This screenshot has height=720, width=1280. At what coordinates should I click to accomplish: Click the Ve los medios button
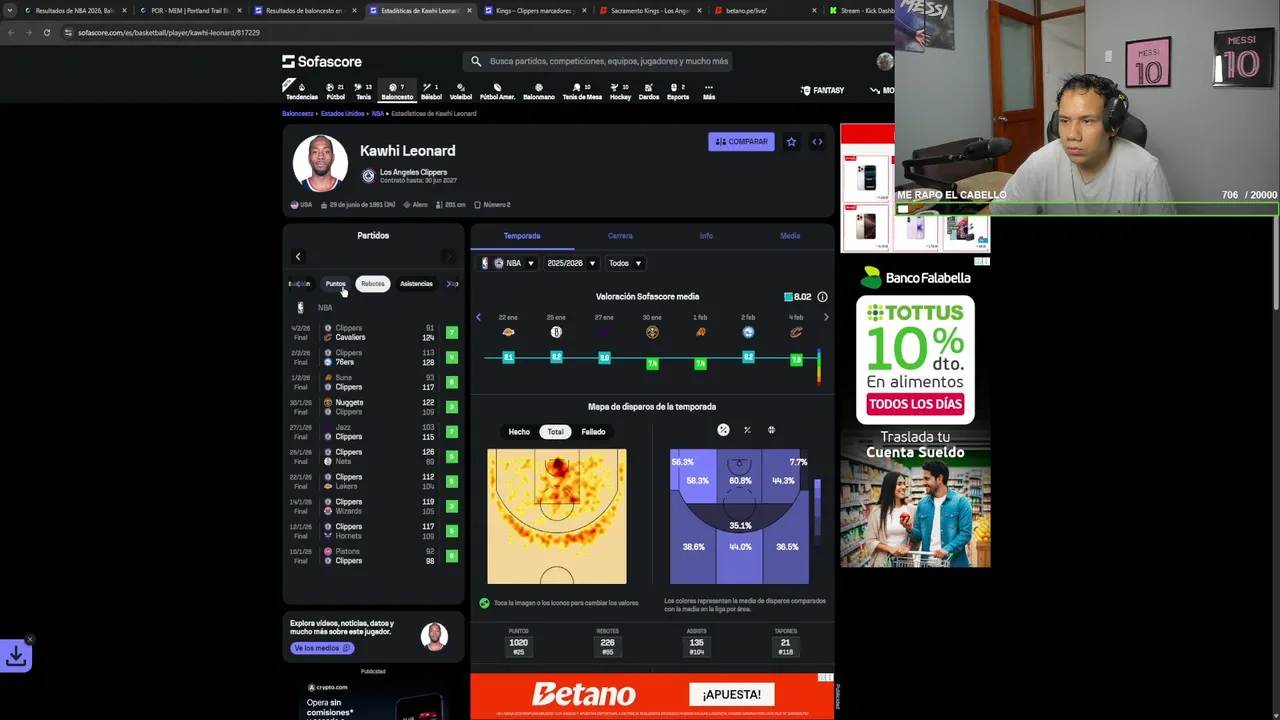click(321, 648)
